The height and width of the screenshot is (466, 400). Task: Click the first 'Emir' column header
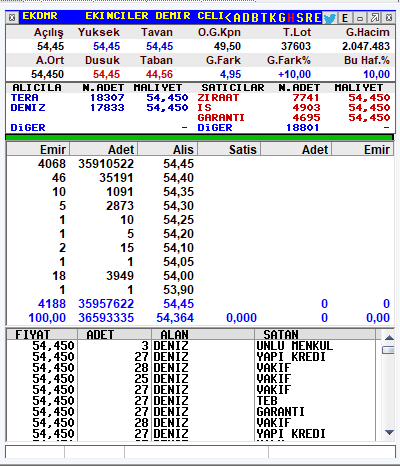[38, 149]
